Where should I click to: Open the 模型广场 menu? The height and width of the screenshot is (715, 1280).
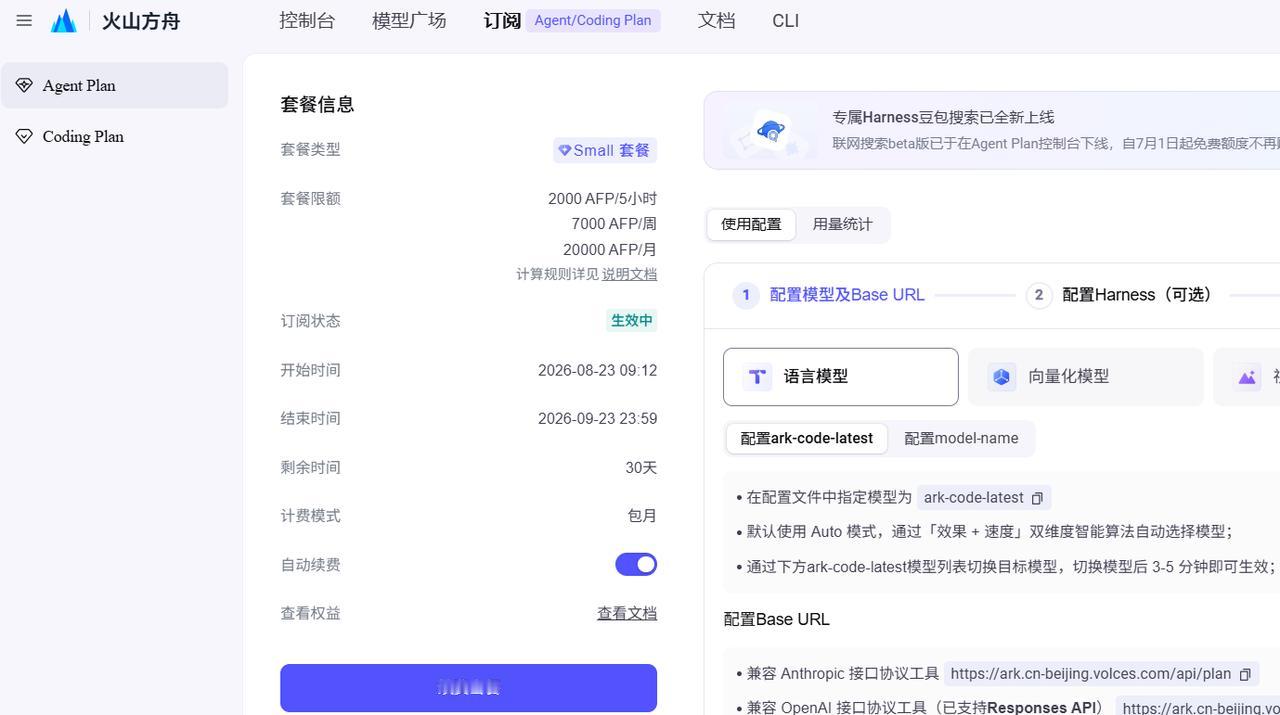(409, 20)
